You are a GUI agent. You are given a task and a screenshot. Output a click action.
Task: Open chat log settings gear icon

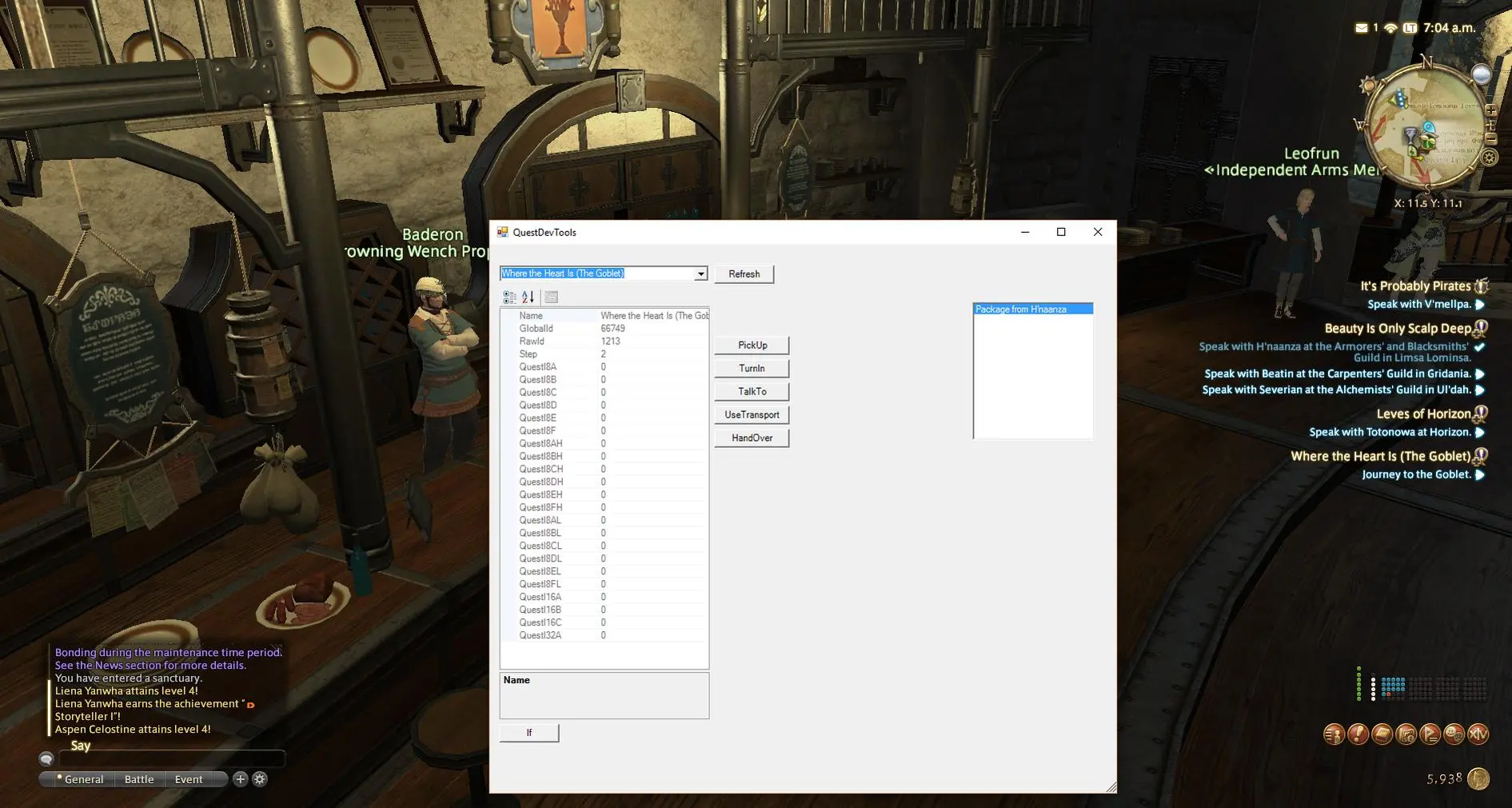[x=260, y=779]
